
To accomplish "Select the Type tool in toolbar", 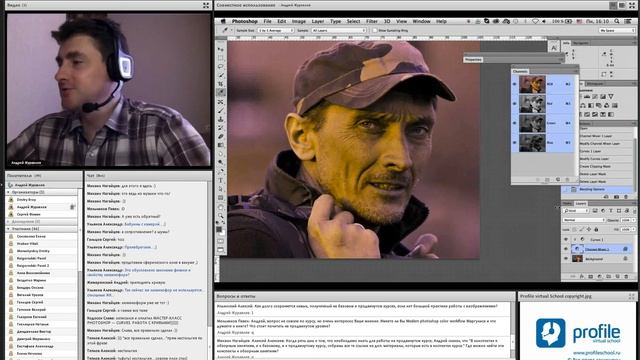I will click(221, 180).
